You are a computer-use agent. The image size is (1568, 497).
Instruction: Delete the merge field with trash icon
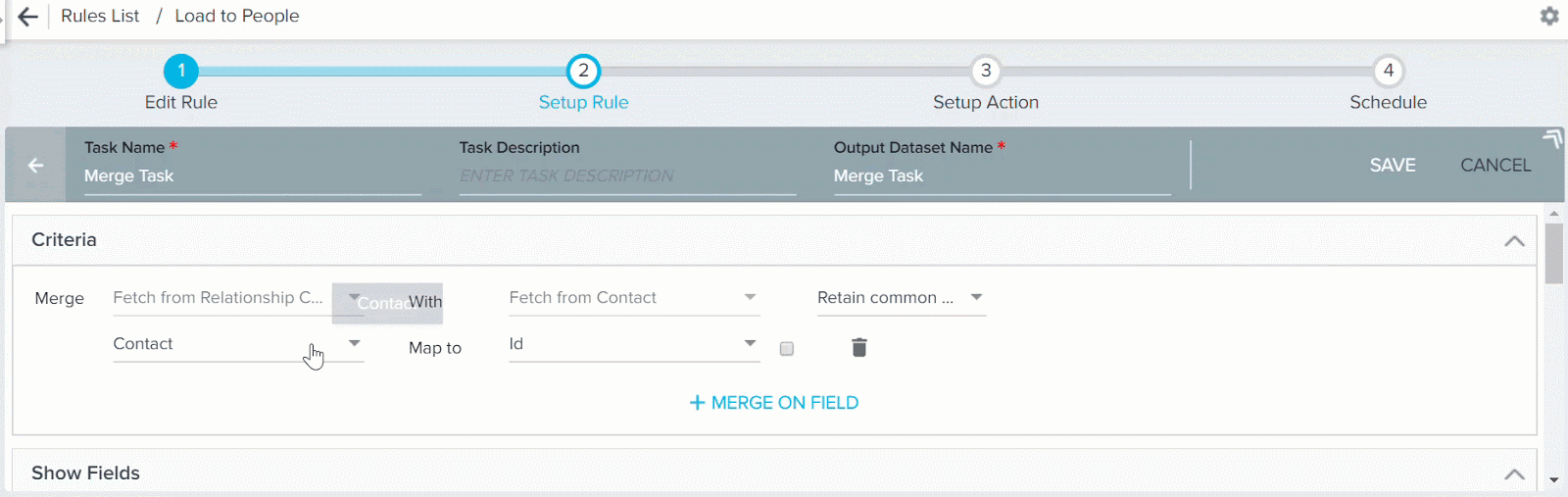pyautogui.click(x=859, y=347)
